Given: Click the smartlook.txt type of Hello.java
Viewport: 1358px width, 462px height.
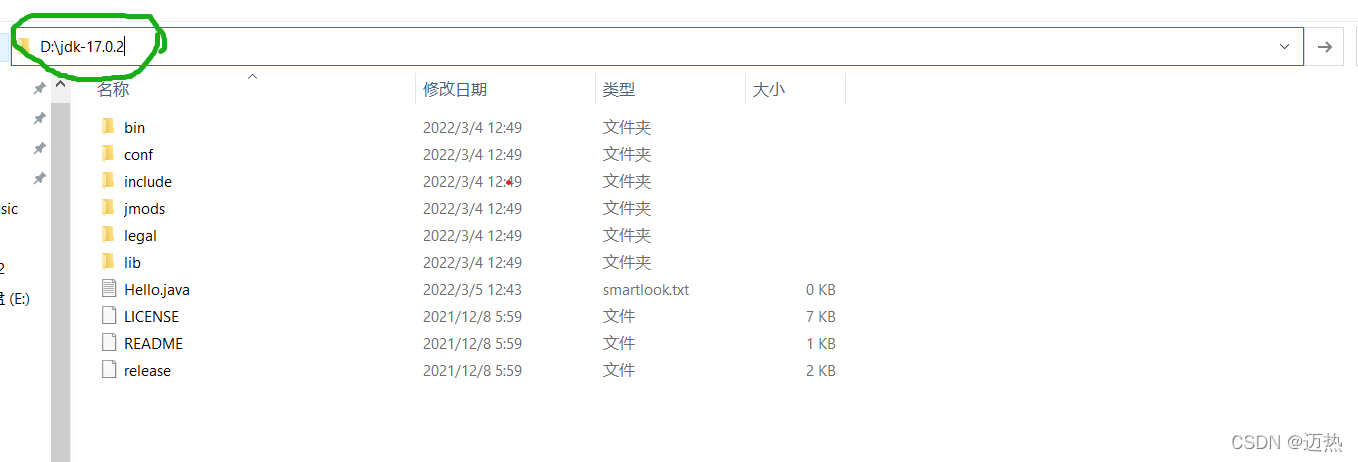Looking at the screenshot, I should pyautogui.click(x=646, y=290).
